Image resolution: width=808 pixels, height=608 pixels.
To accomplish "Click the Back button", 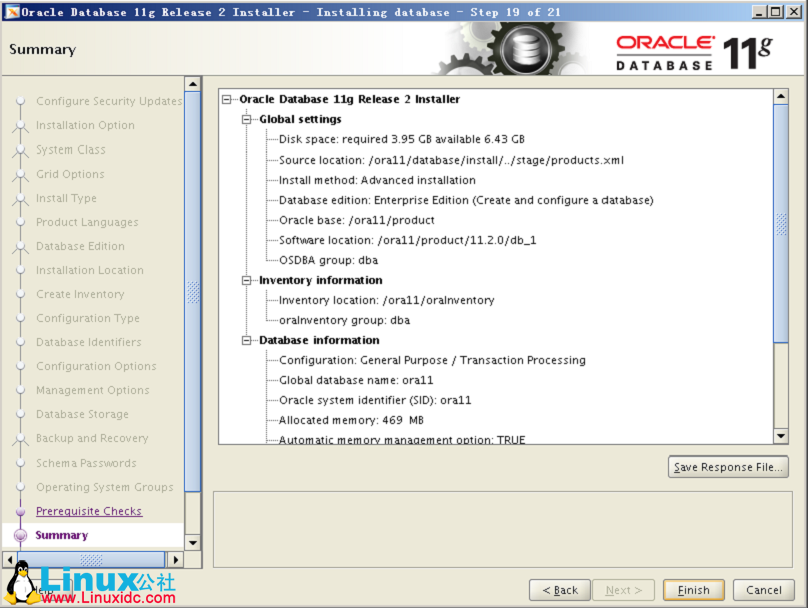I will pos(559,589).
